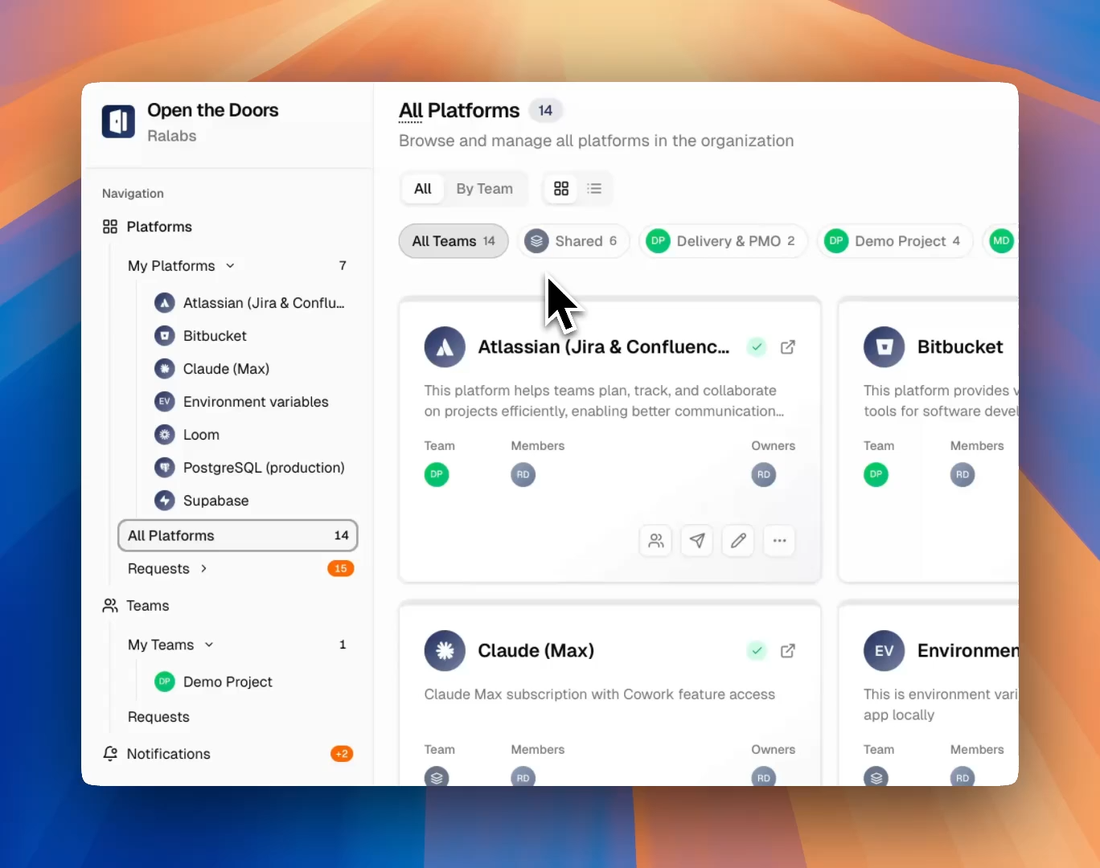Open the Supabase sidebar entry
The width and height of the screenshot is (1100, 868).
coord(215,501)
